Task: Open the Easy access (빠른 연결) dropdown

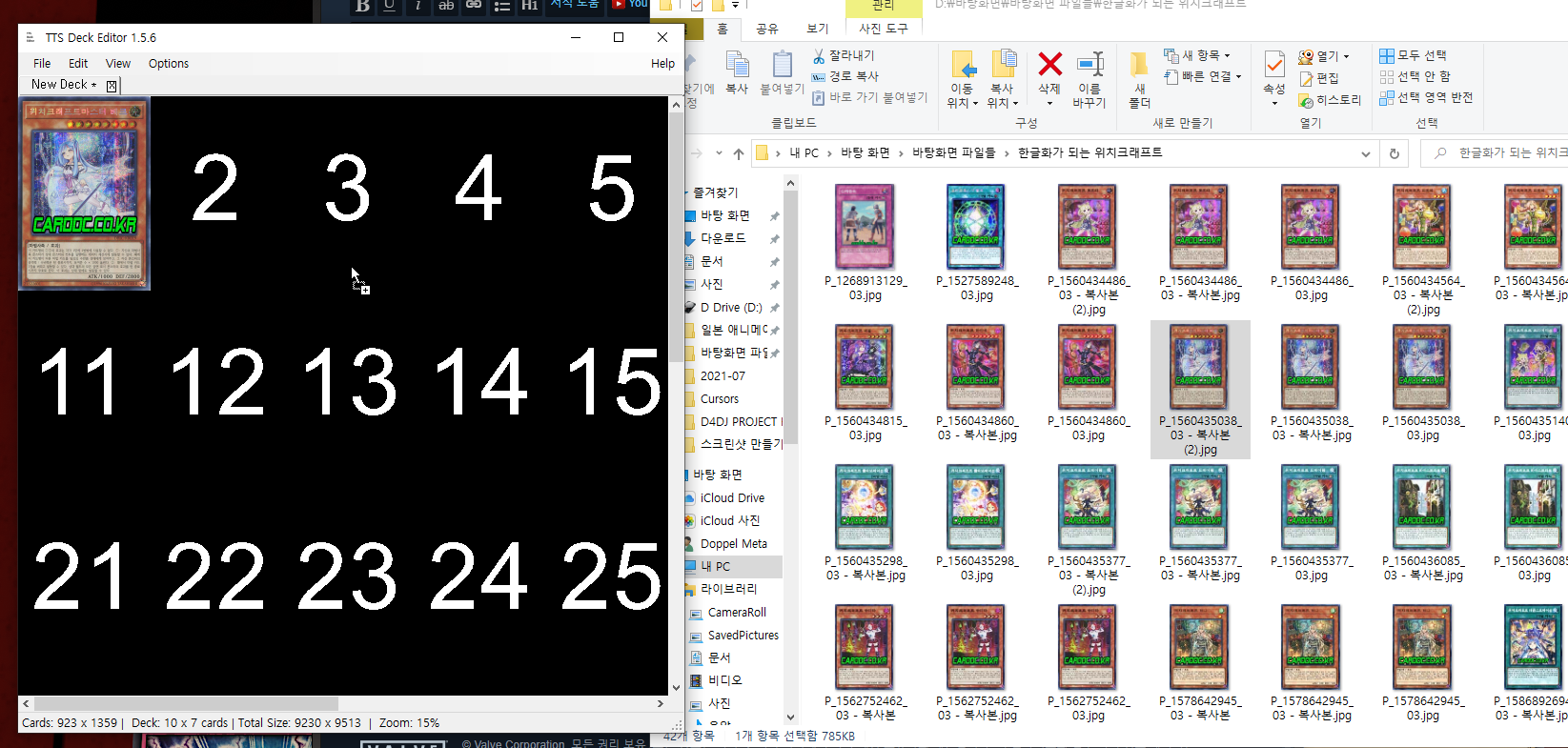Action: pyautogui.click(x=1202, y=76)
